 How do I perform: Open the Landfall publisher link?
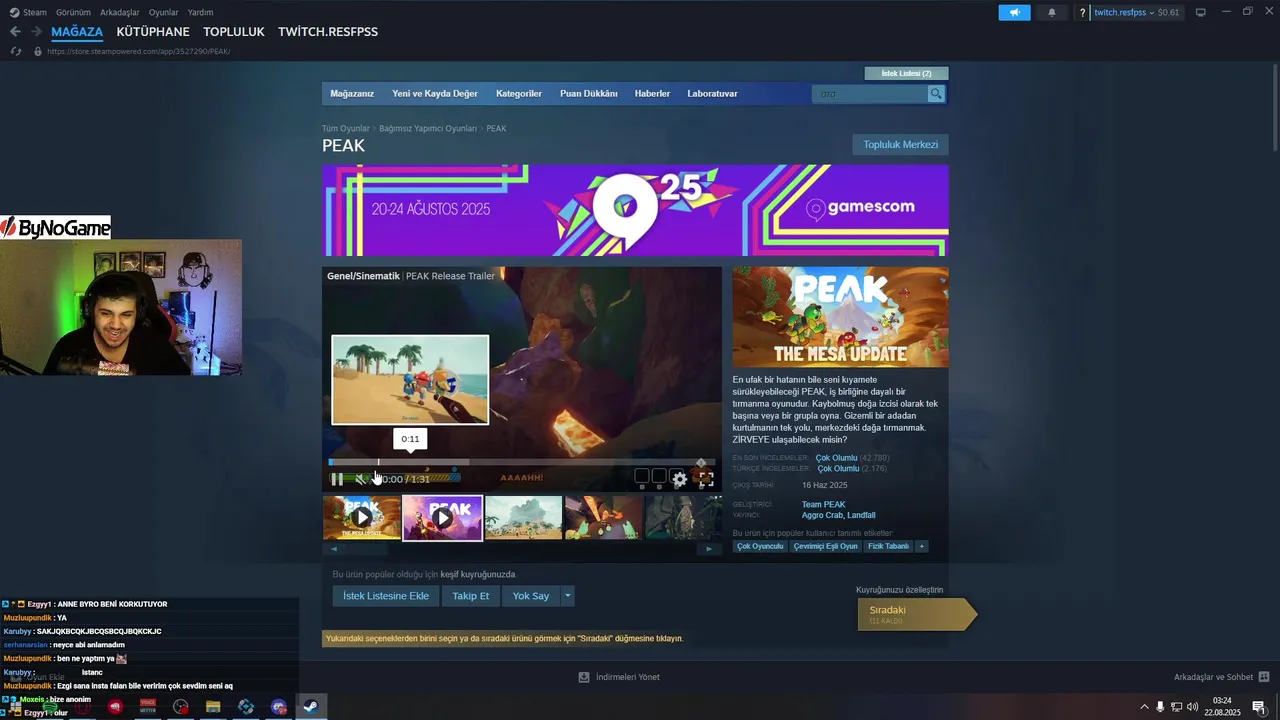[x=862, y=516]
